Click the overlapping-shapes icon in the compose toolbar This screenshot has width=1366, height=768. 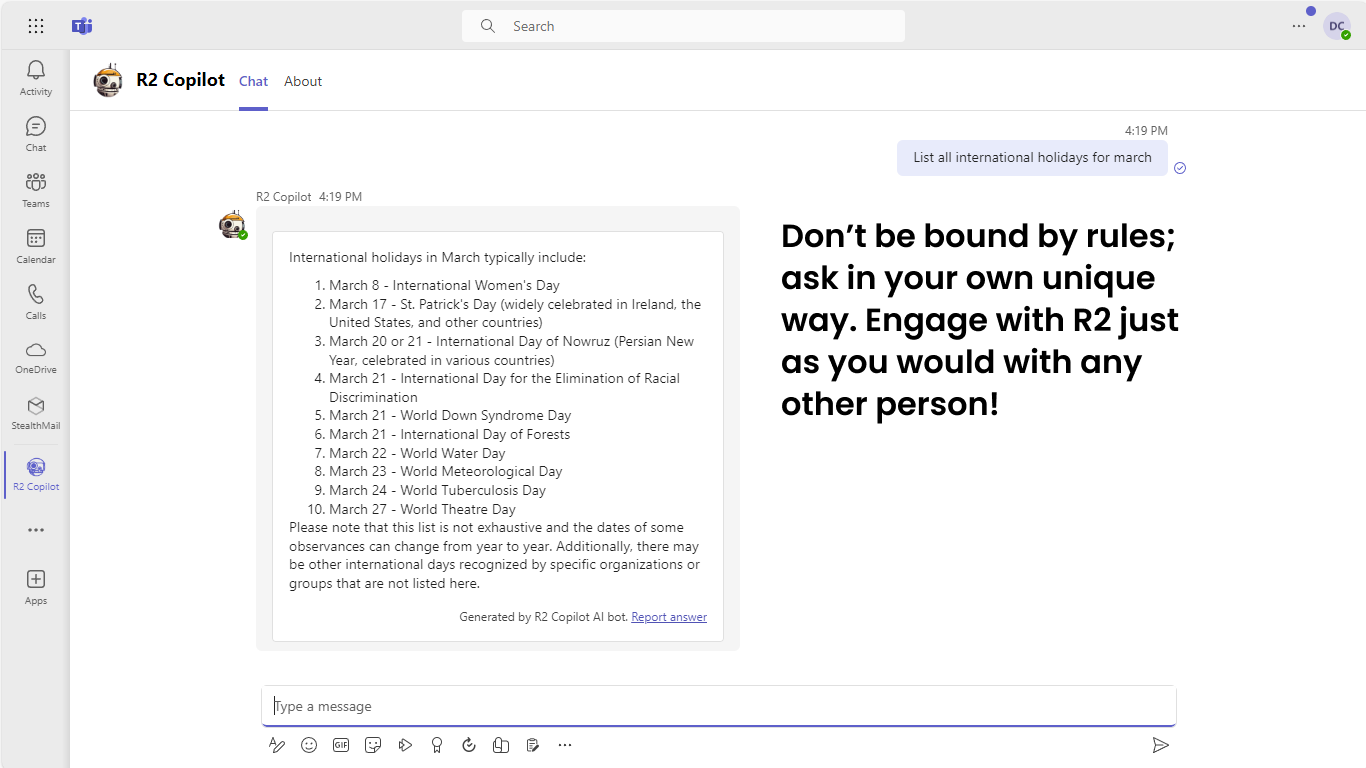(x=501, y=745)
